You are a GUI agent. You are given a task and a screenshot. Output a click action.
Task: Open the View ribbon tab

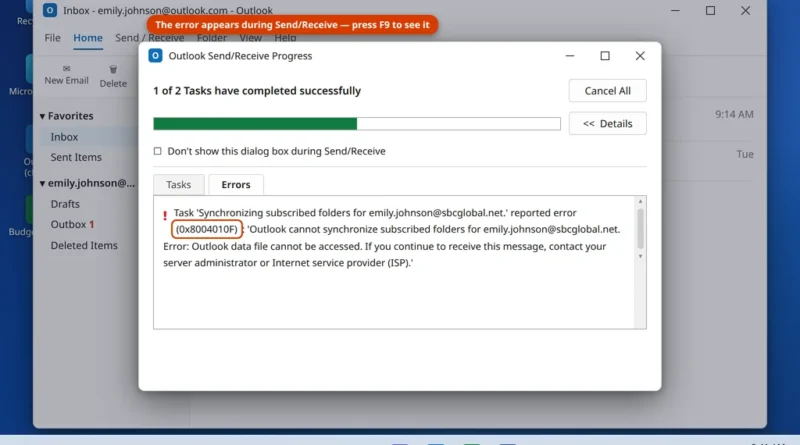click(251, 38)
